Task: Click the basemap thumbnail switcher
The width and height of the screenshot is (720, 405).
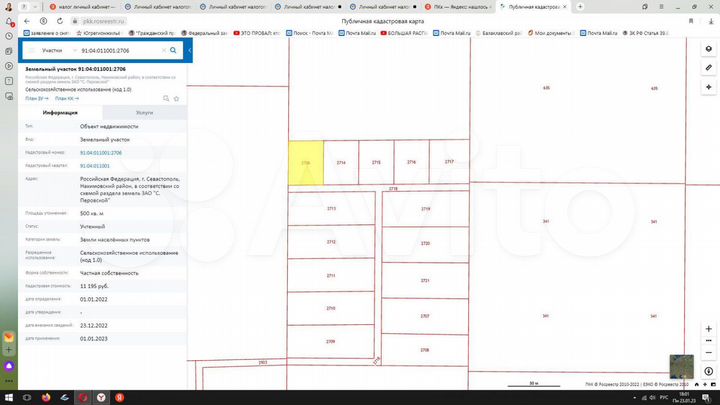Action: coord(683,366)
